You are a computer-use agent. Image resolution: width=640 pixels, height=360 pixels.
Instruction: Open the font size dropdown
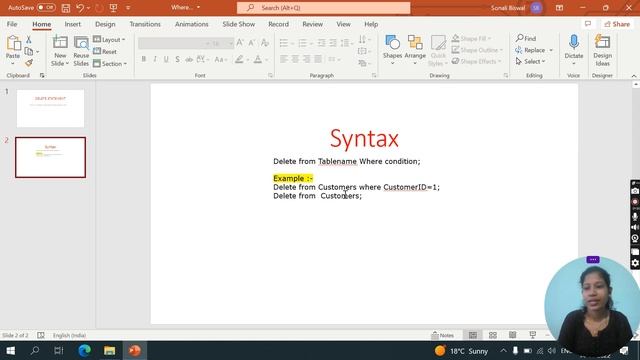(231, 43)
